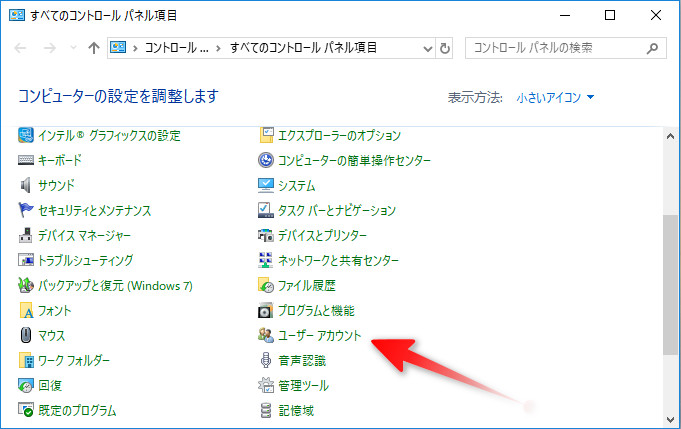
Task: Expand the address bar history dropdown arrow
Action: click(428, 49)
